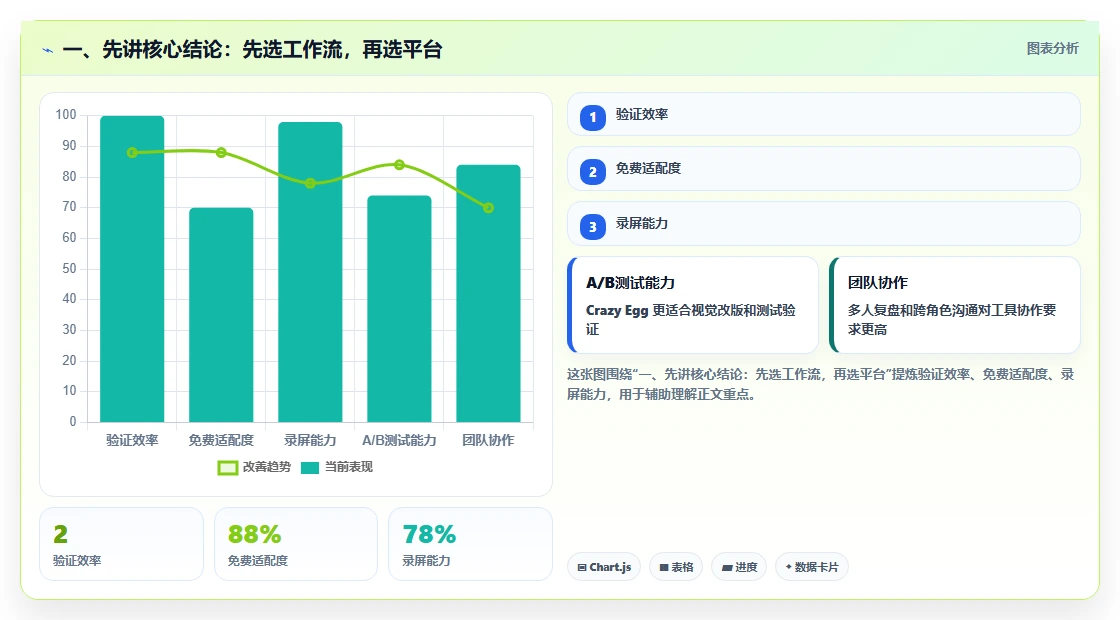The image size is (1120, 620).
Task: Click the x-axis label 团队协作
Action: (x=489, y=441)
